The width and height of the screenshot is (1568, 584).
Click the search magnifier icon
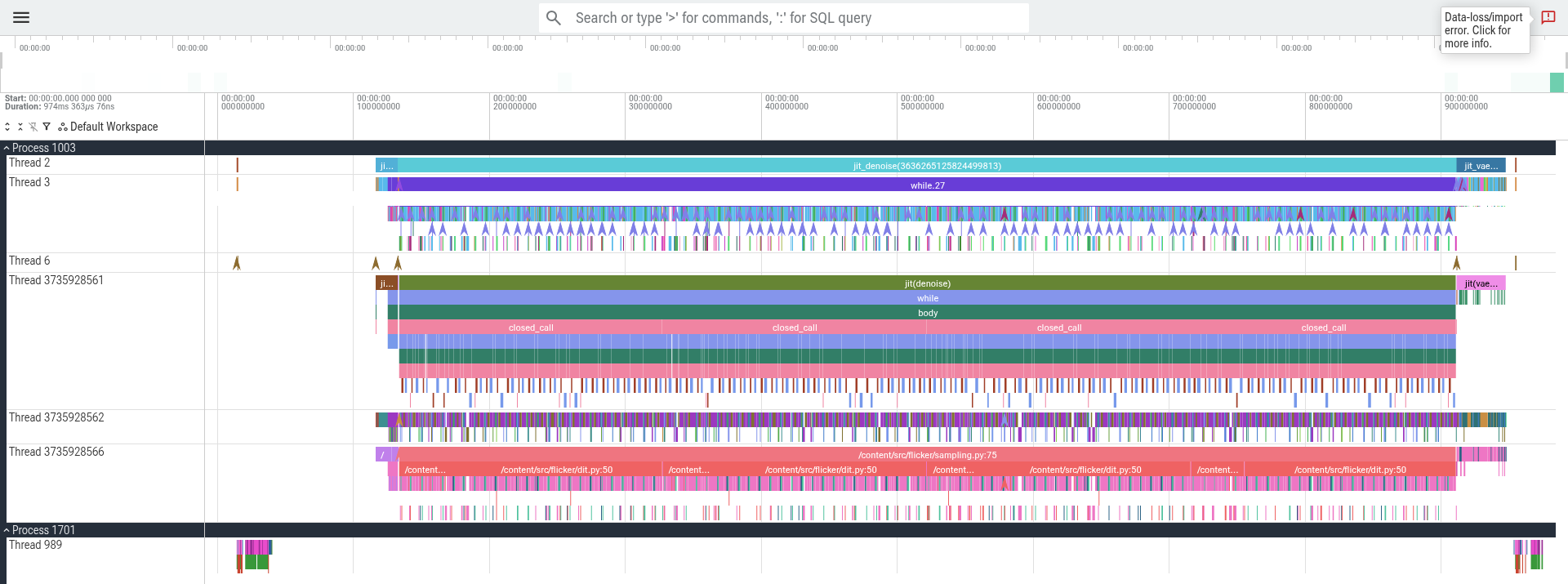(x=554, y=18)
